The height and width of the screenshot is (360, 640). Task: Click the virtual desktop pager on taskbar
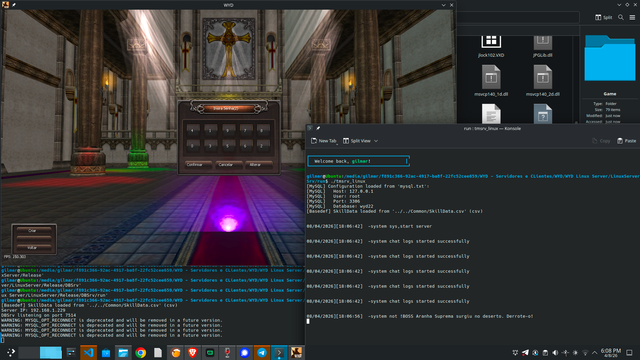pos(40,353)
